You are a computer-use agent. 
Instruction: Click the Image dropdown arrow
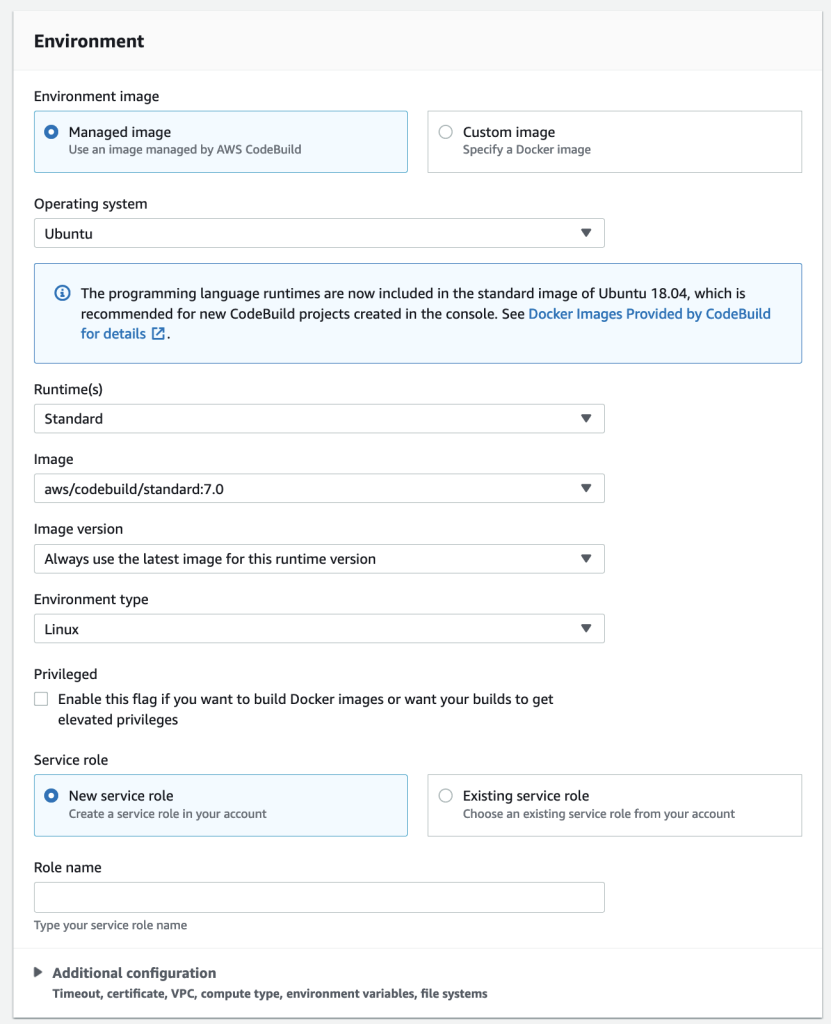point(587,488)
